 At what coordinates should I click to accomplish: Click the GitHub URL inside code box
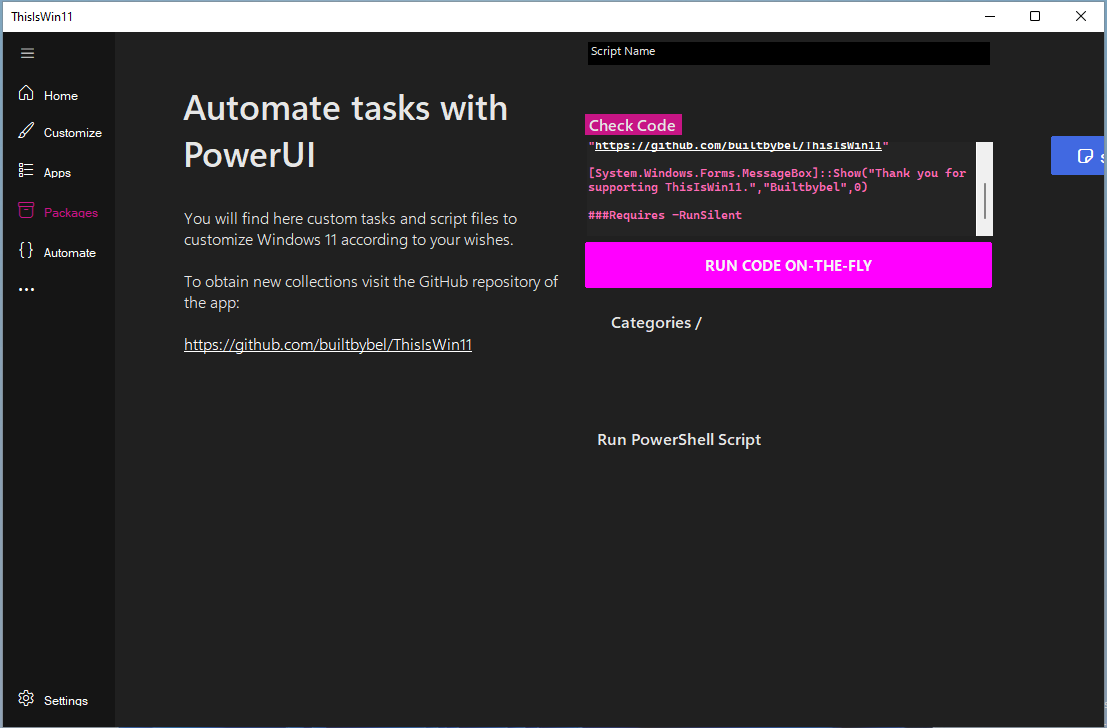738,145
